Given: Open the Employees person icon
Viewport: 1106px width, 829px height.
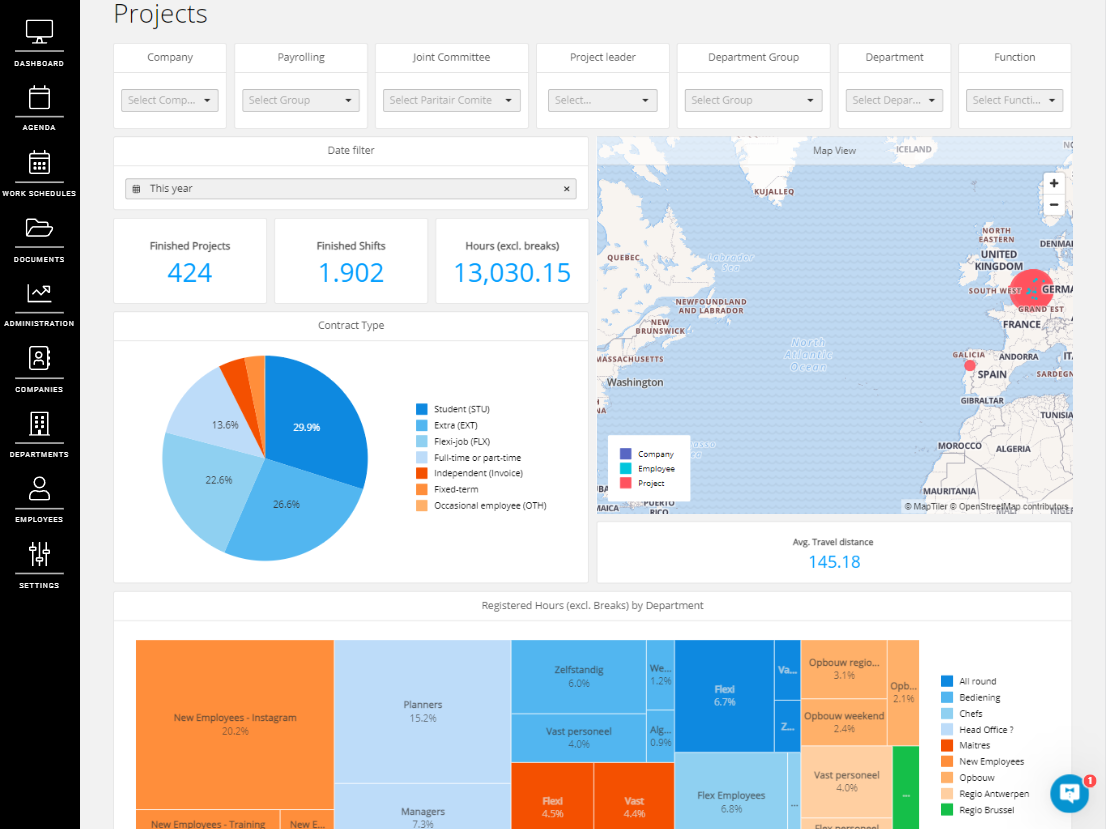Looking at the screenshot, I should click(39, 488).
